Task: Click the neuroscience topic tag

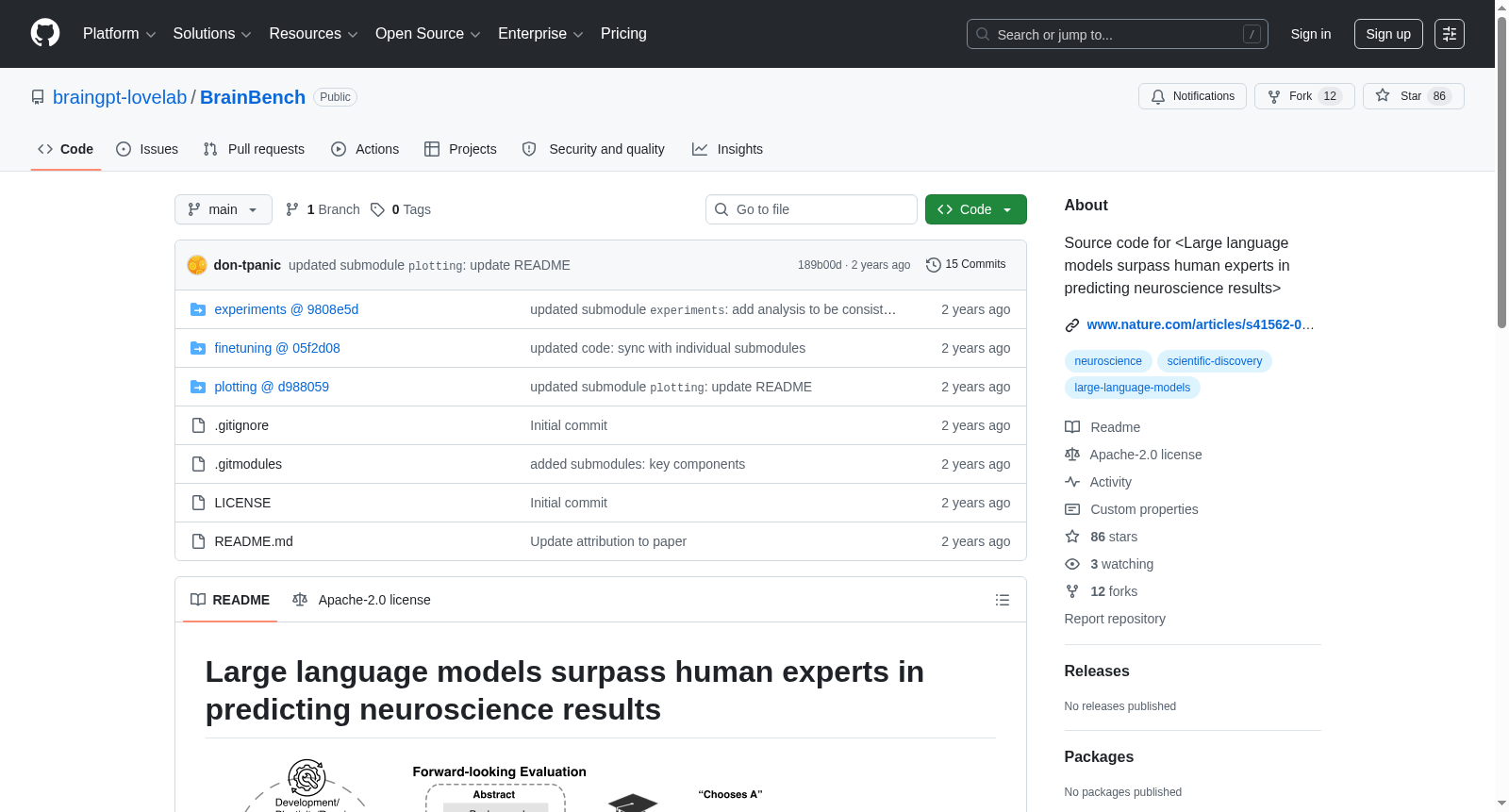Action: click(x=1108, y=361)
